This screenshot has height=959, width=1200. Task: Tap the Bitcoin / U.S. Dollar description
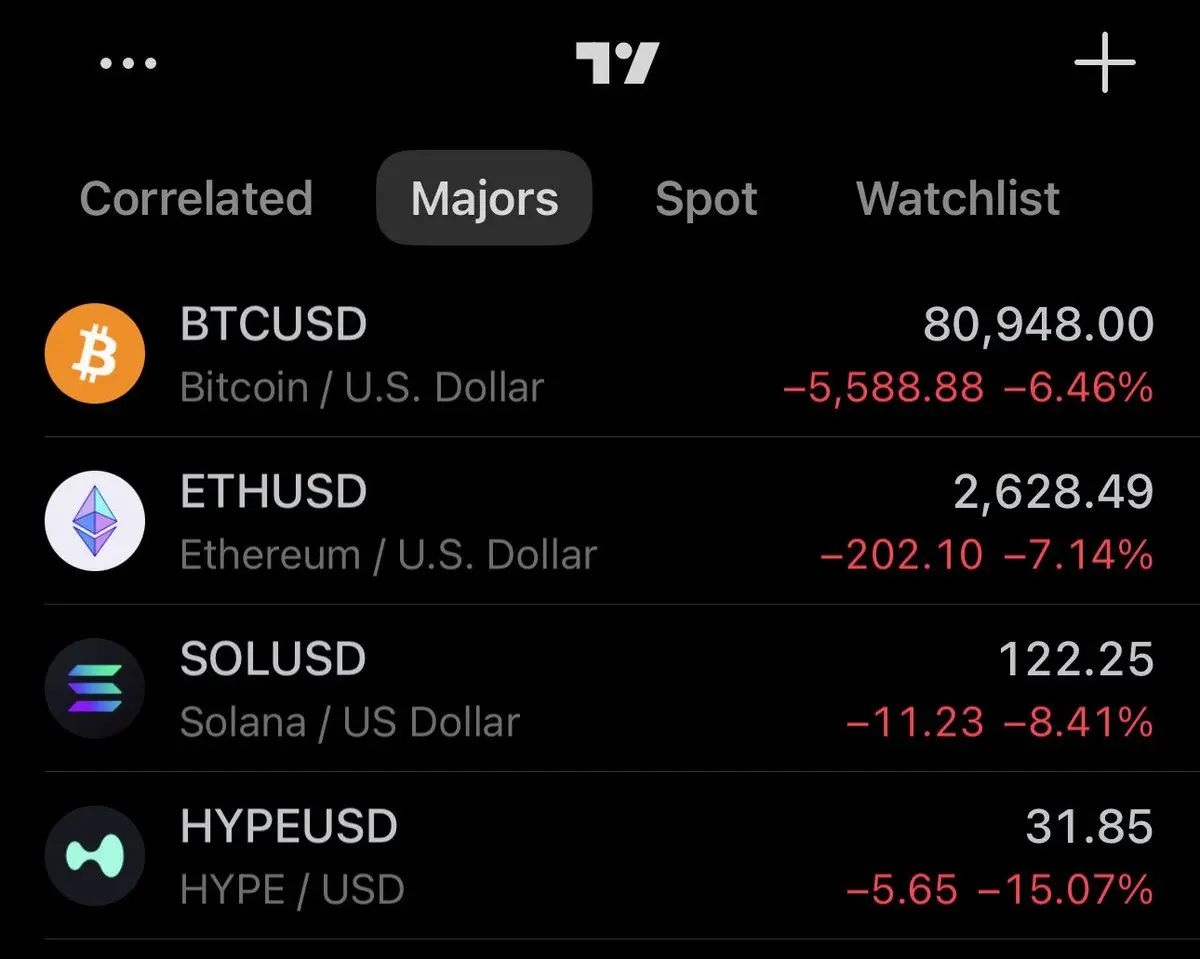[362, 387]
